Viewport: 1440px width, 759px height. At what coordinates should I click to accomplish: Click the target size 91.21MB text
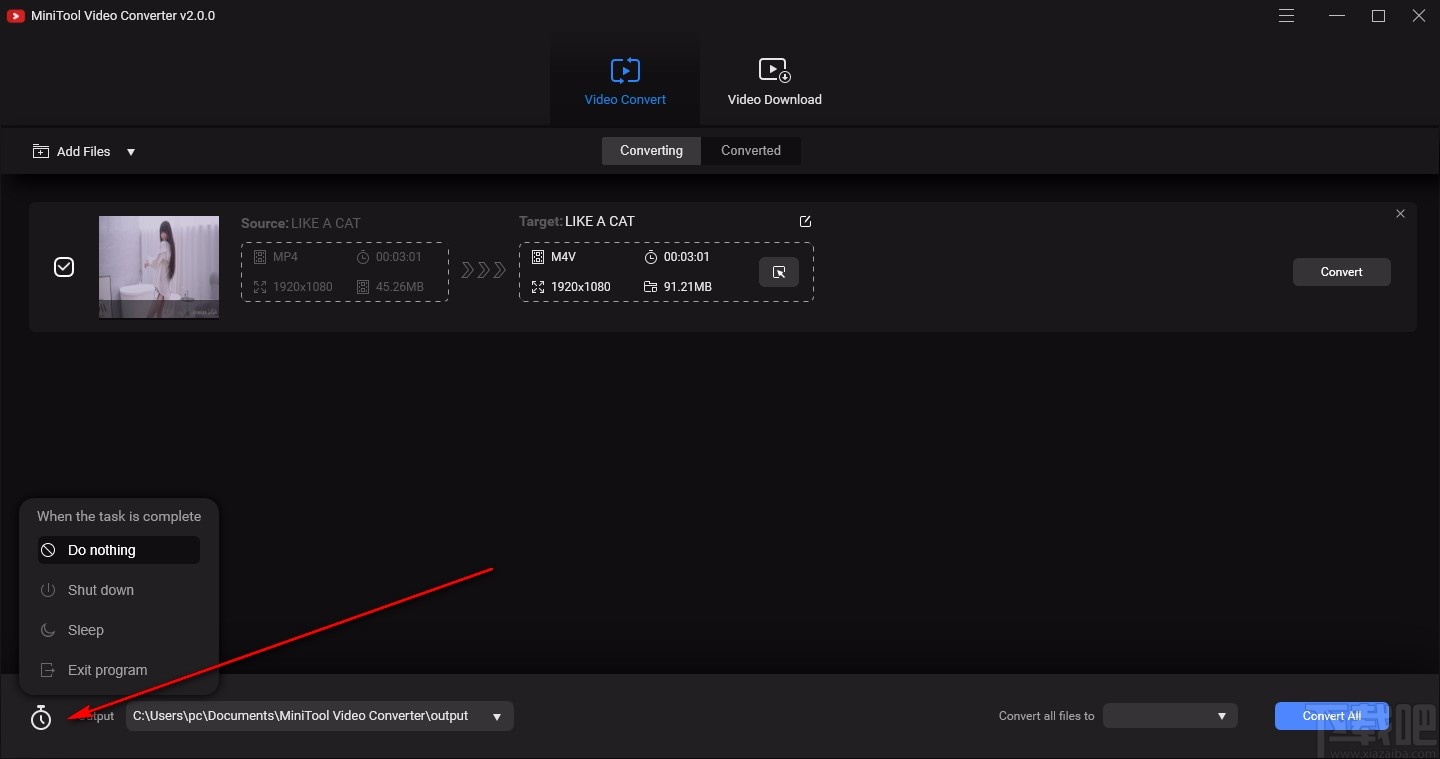688,287
